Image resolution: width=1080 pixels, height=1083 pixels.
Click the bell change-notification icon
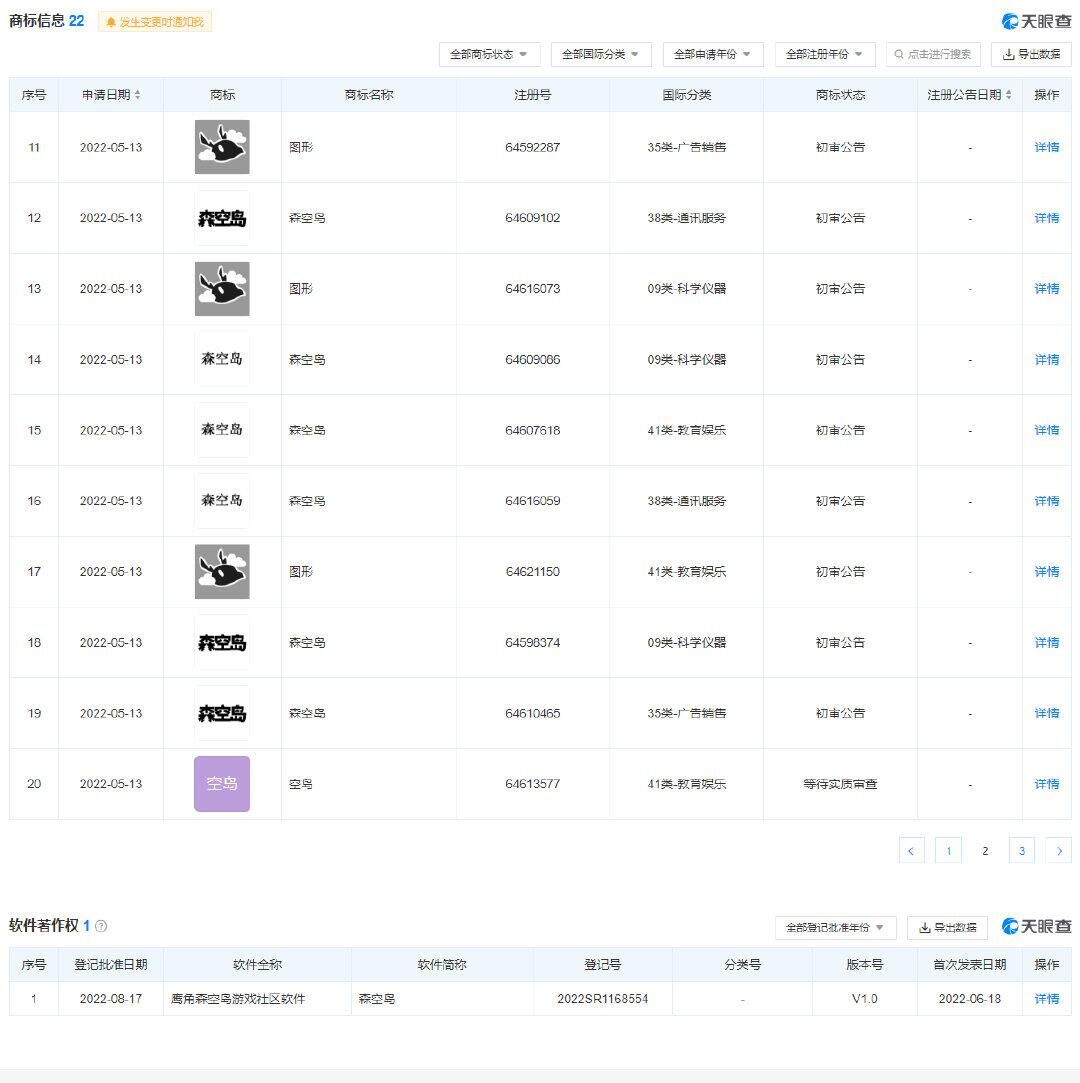pos(111,22)
